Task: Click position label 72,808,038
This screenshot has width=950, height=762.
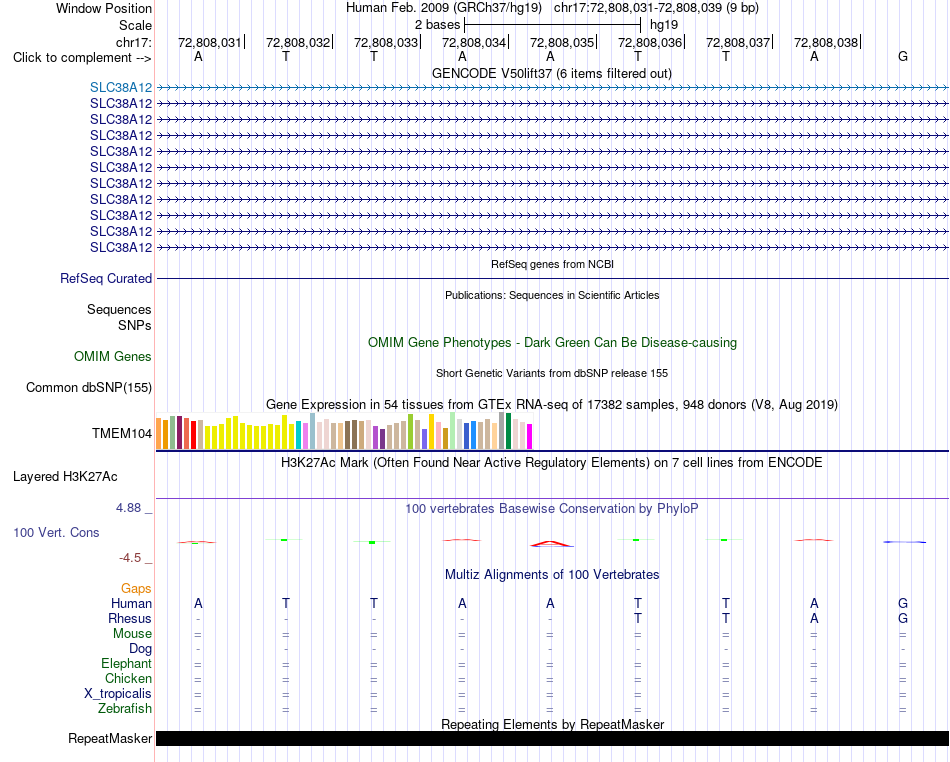Action: tap(826, 42)
